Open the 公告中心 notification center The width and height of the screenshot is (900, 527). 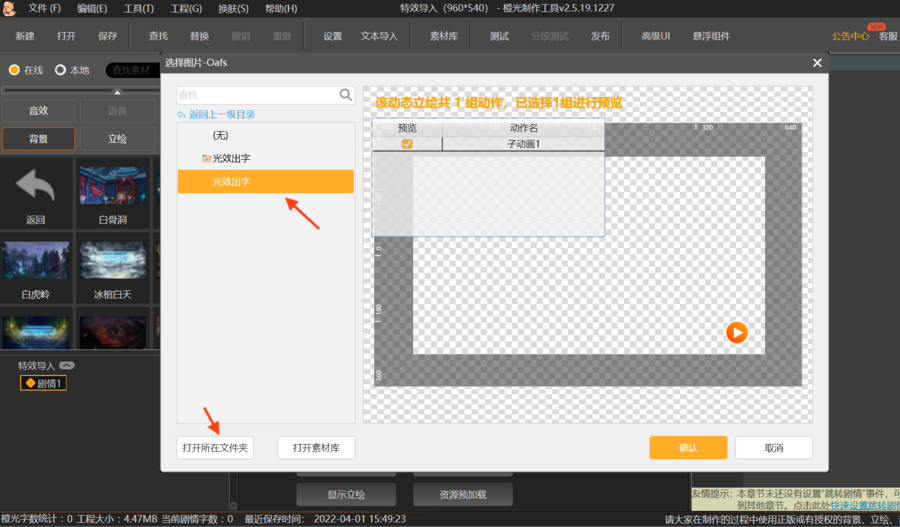pos(850,36)
